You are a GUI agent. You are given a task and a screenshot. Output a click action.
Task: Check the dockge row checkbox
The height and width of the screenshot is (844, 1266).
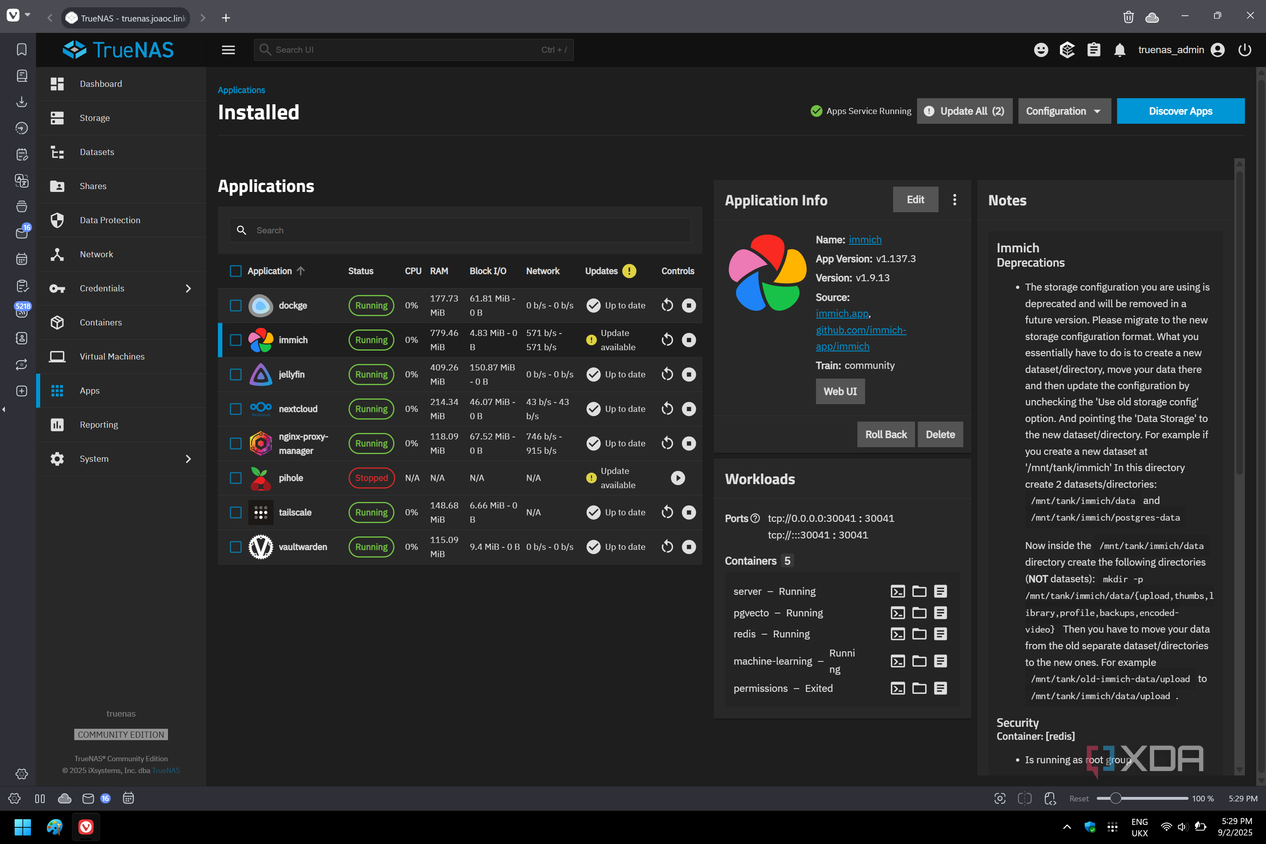(235, 305)
